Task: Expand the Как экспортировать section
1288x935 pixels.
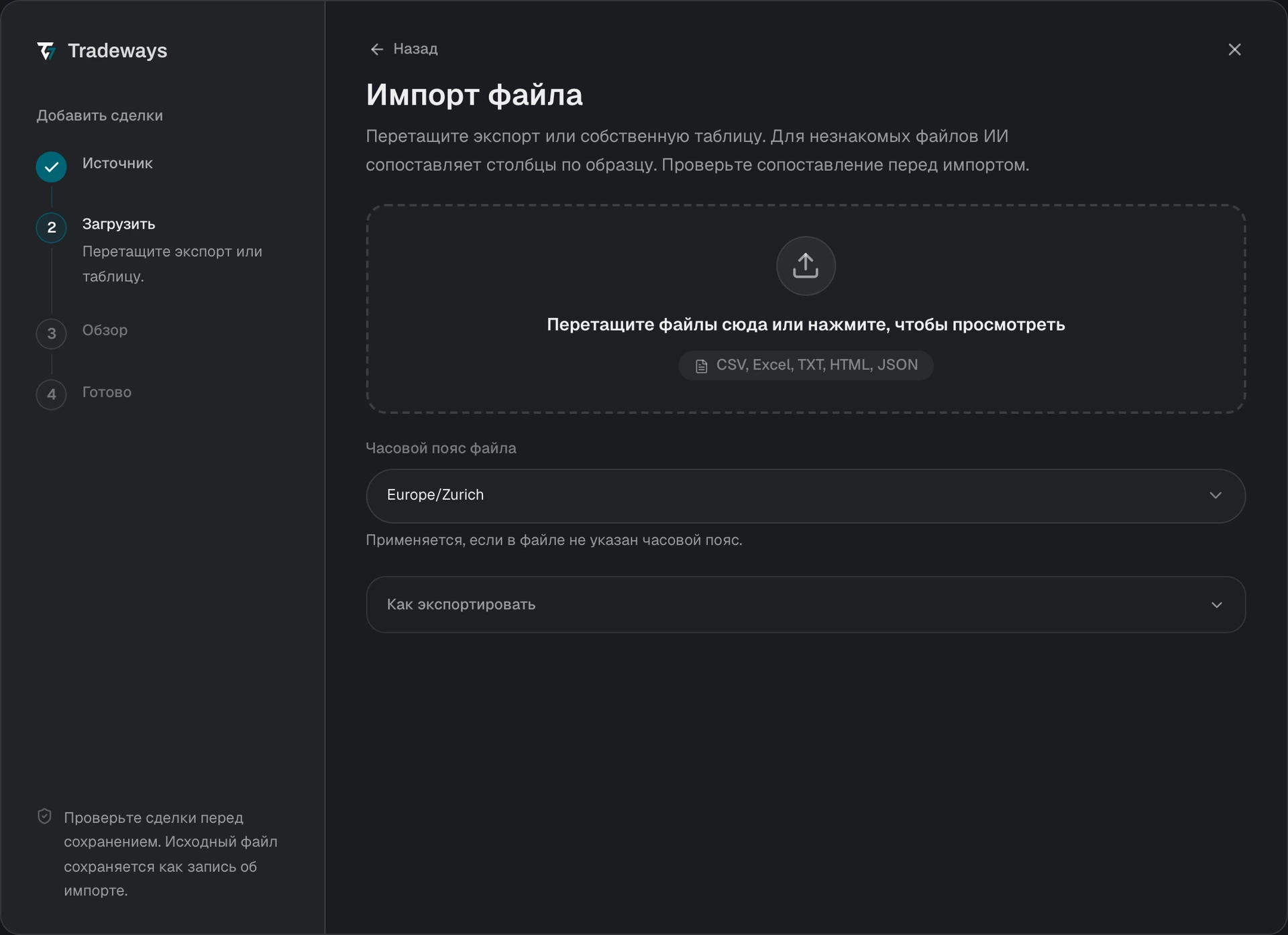Action: click(806, 604)
